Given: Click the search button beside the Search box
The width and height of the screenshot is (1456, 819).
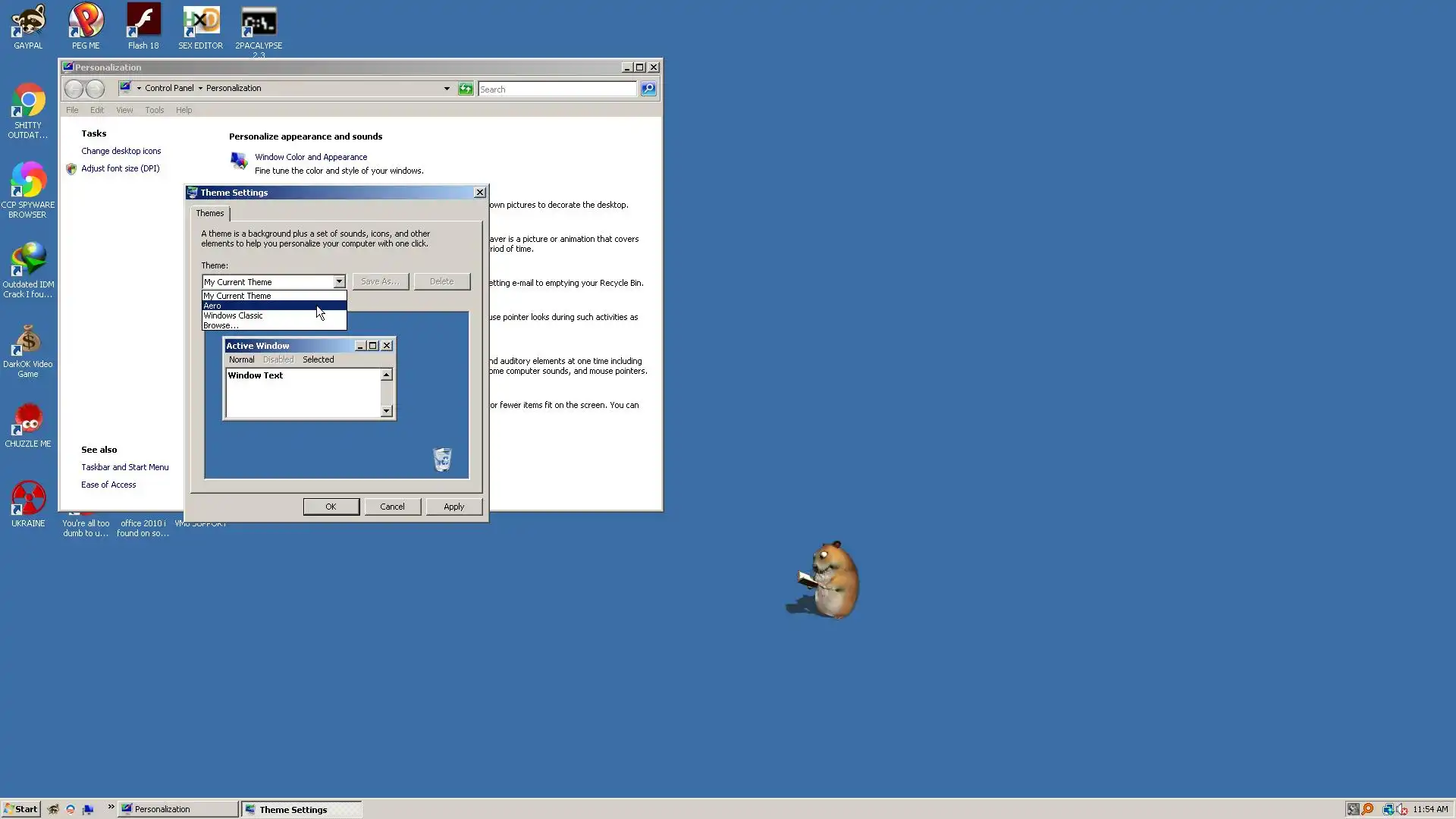Looking at the screenshot, I should pyautogui.click(x=648, y=89).
